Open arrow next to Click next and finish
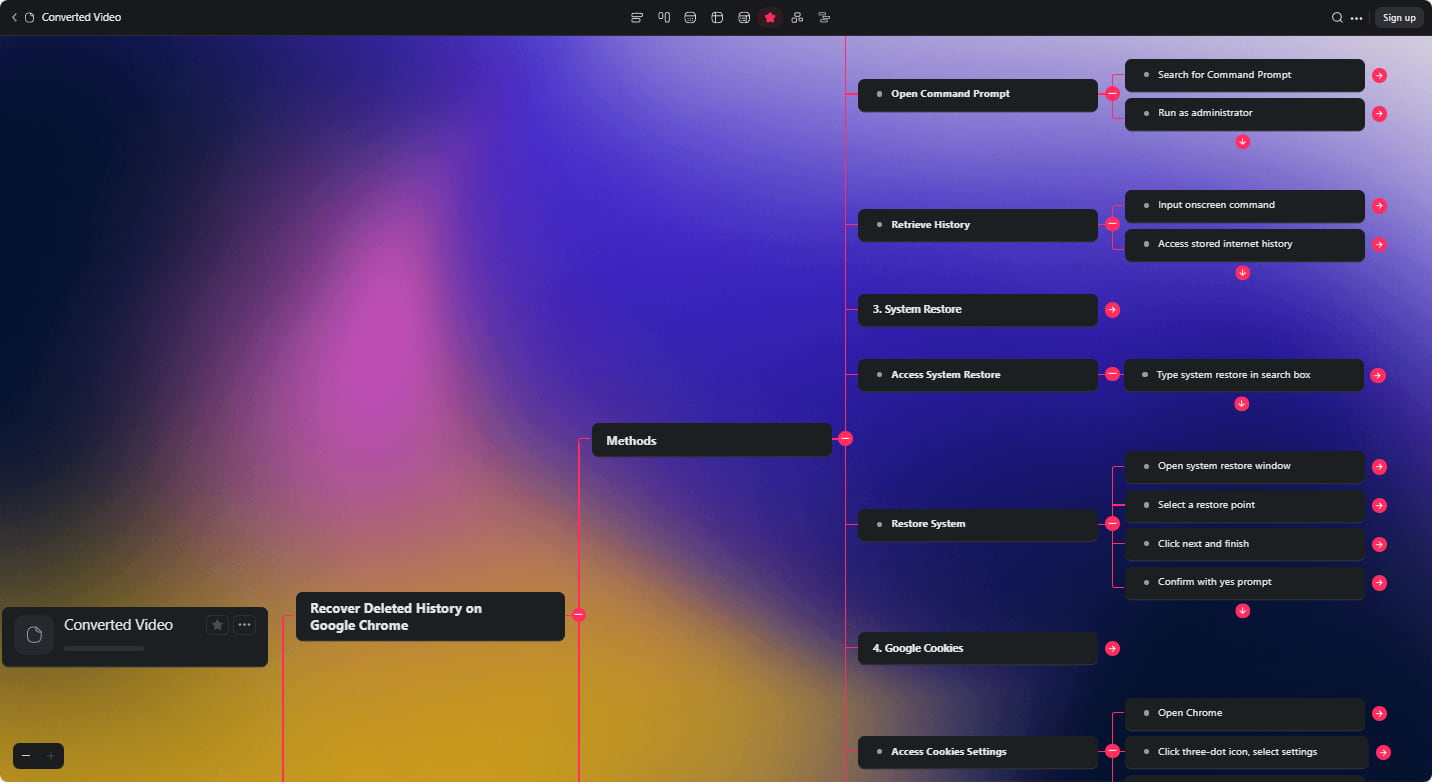 (x=1379, y=544)
